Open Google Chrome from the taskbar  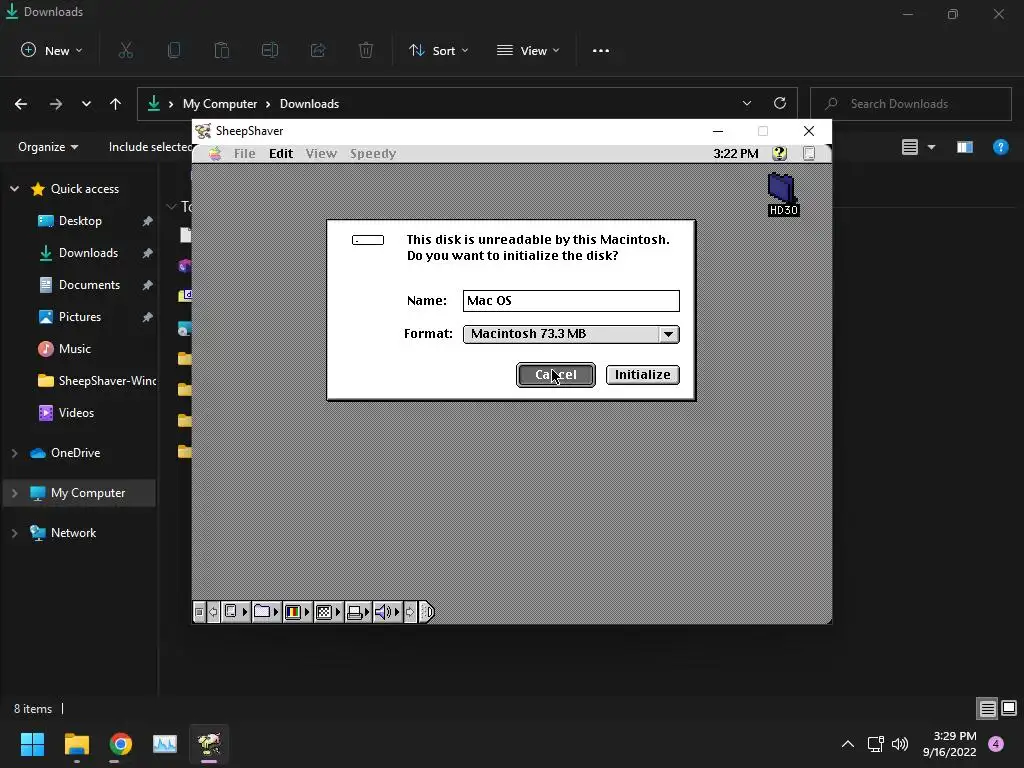click(121, 744)
